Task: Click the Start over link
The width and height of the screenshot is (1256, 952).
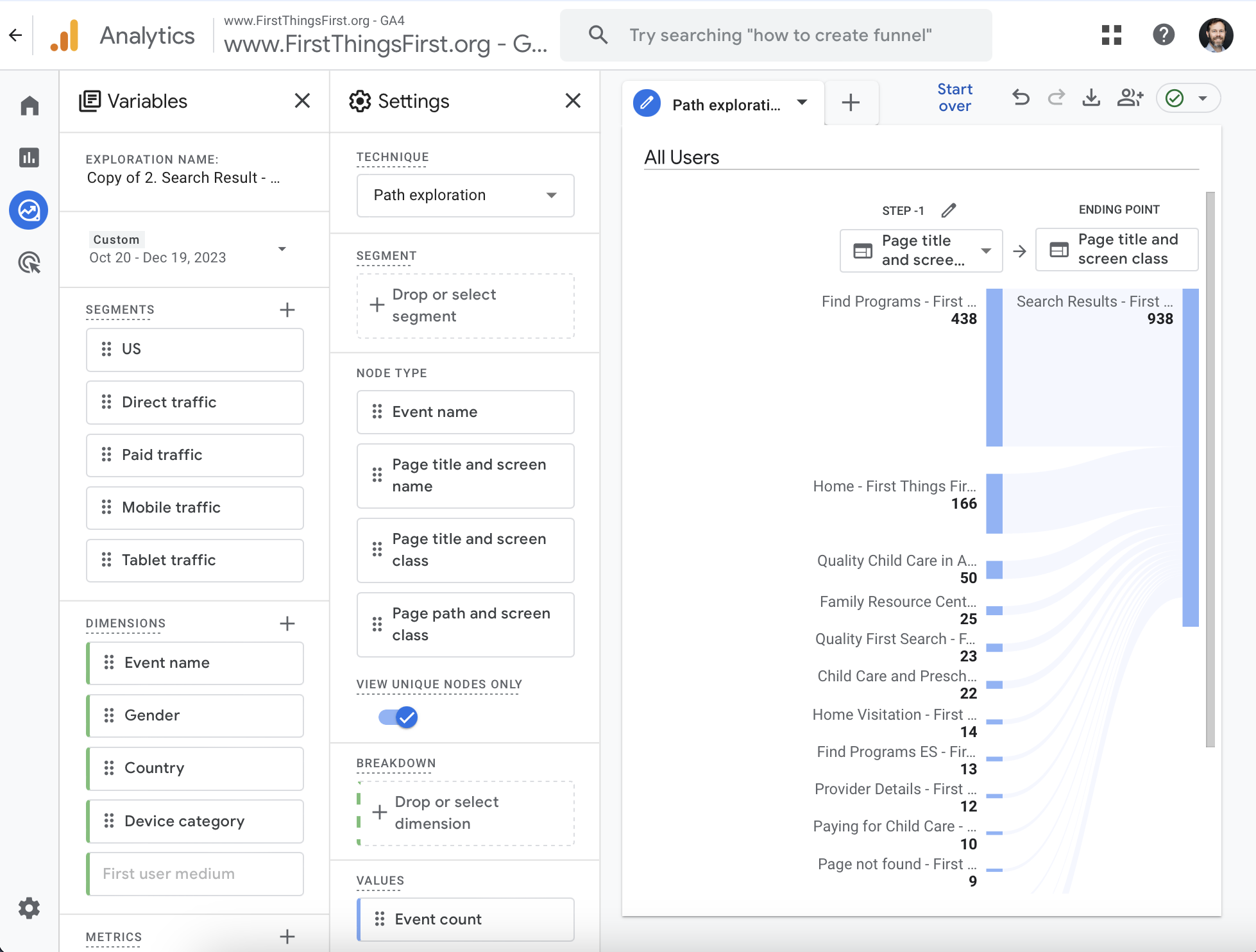Action: (x=955, y=98)
